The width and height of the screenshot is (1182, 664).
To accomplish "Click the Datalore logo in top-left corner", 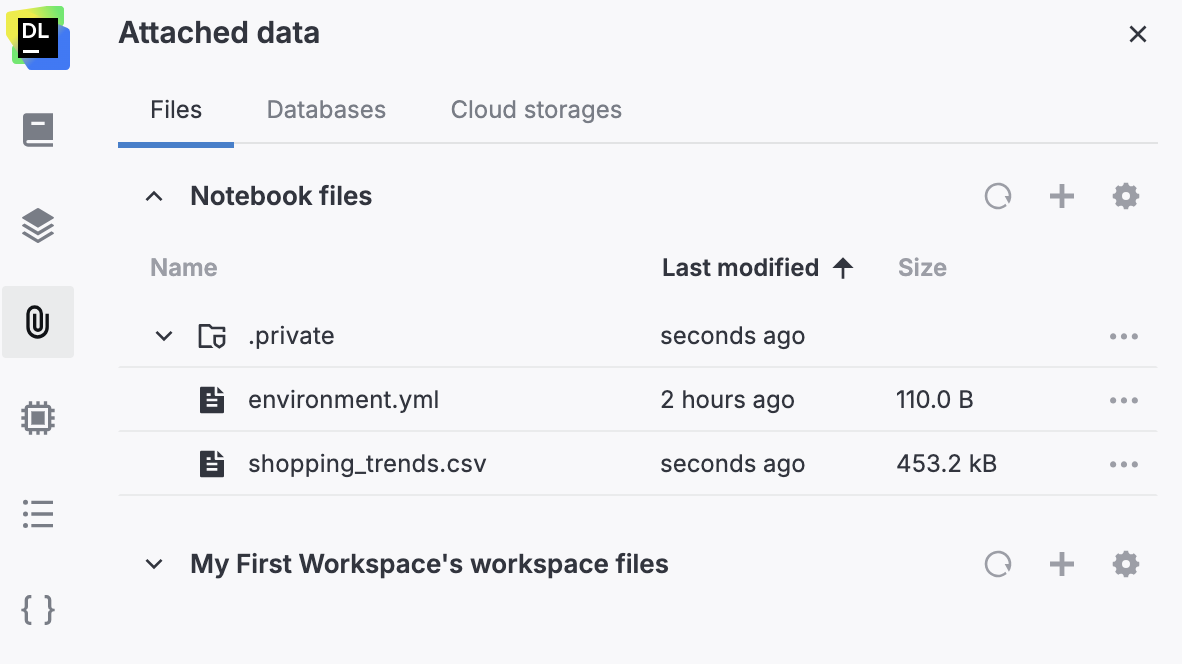I will pyautogui.click(x=39, y=37).
